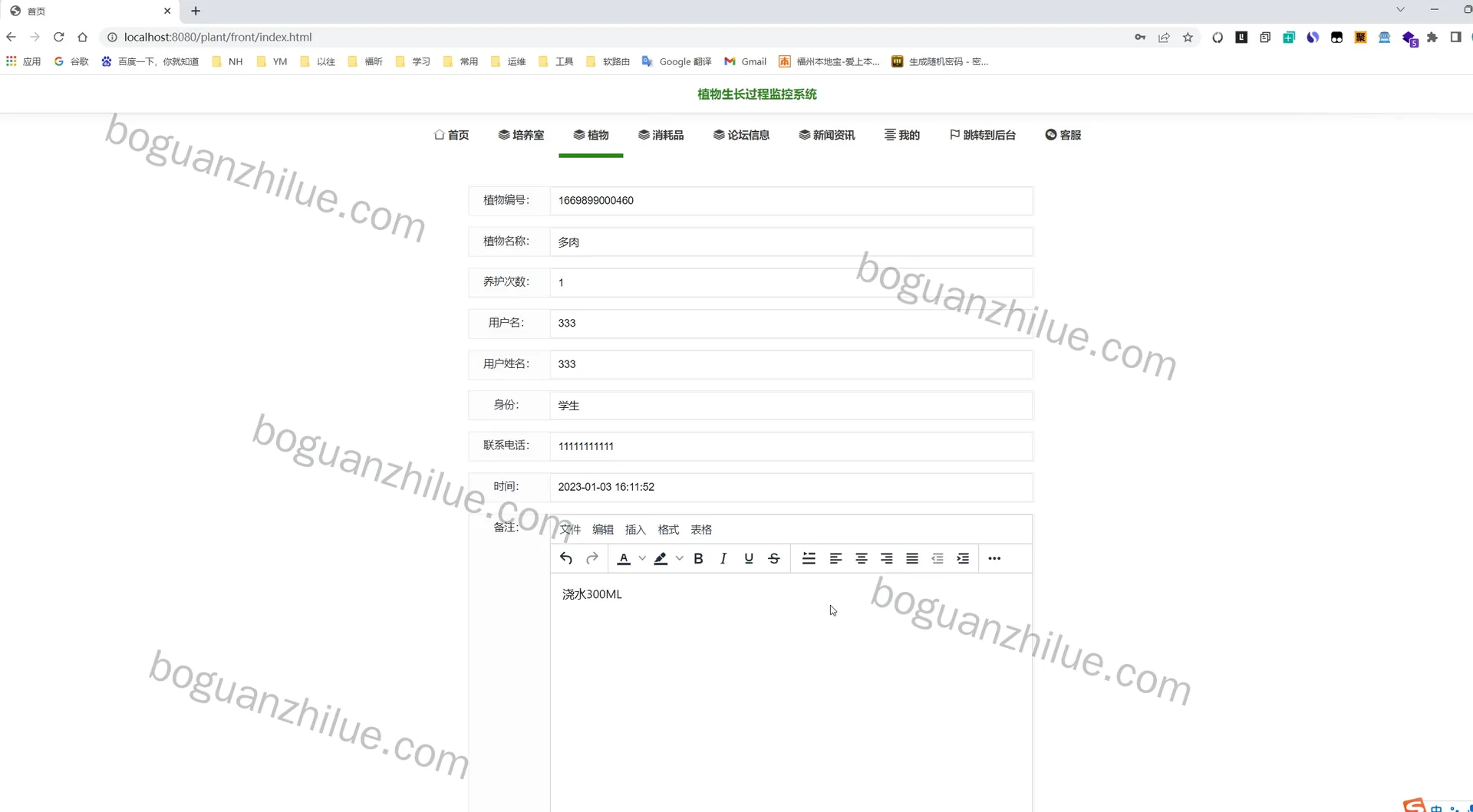This screenshot has width=1473, height=812.
Task: Apply highlight background color icon
Action: [661, 559]
